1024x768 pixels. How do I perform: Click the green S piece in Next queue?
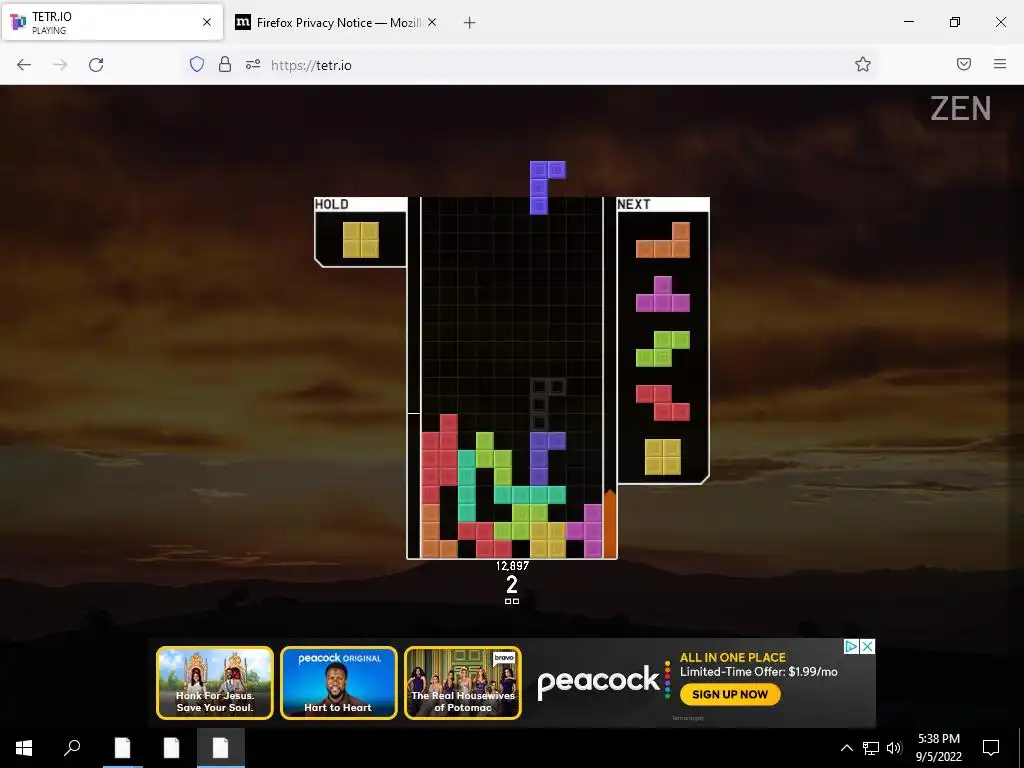tap(663, 349)
